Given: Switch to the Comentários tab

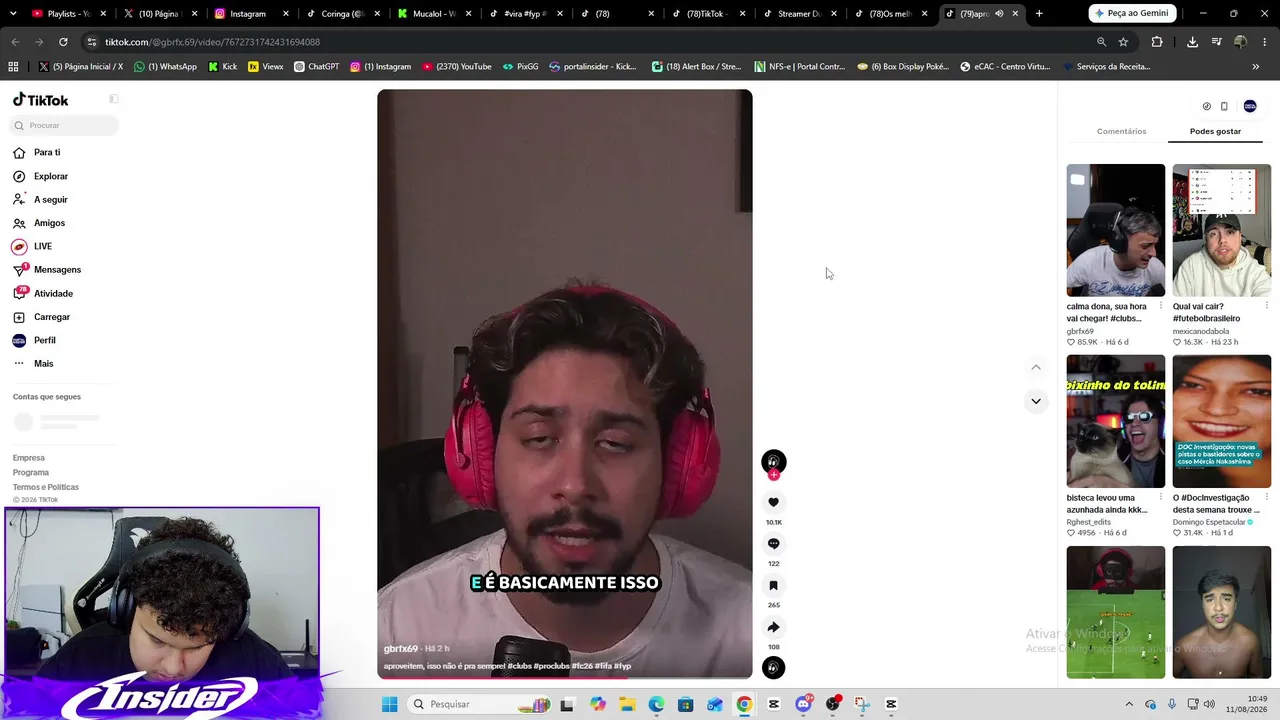Looking at the screenshot, I should pos(1121,131).
